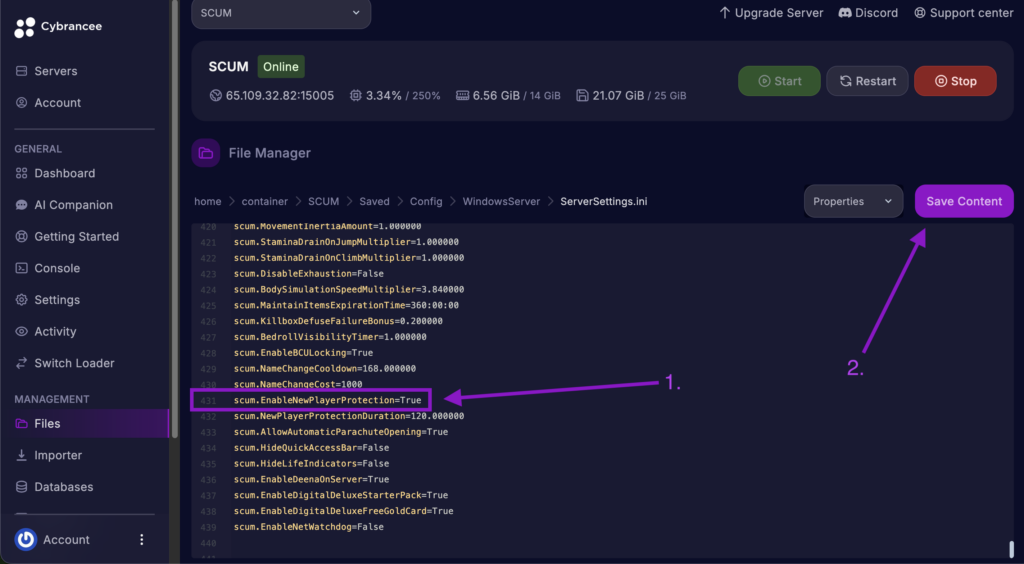Click the 65.109.32.82:15005 server address
This screenshot has width=1024, height=564.
280,95
